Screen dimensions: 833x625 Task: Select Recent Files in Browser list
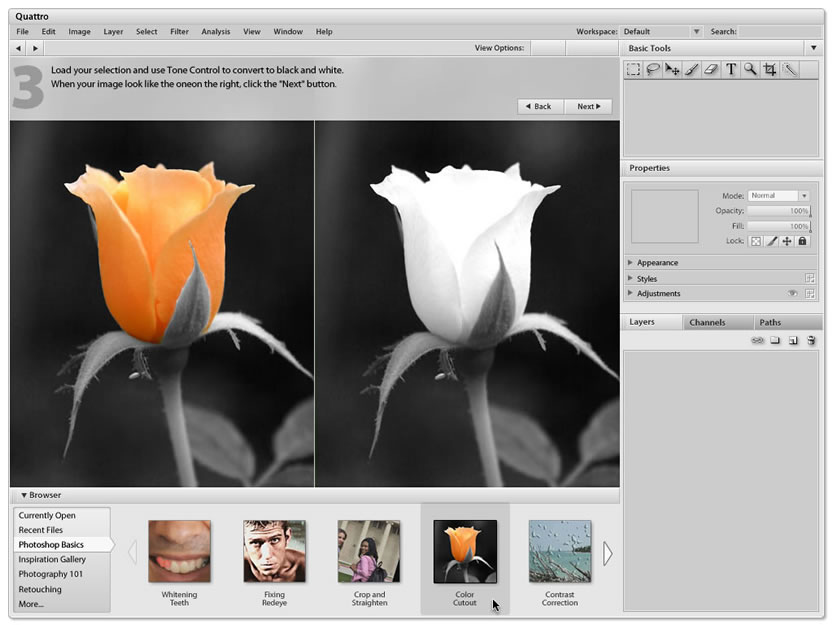coord(62,530)
